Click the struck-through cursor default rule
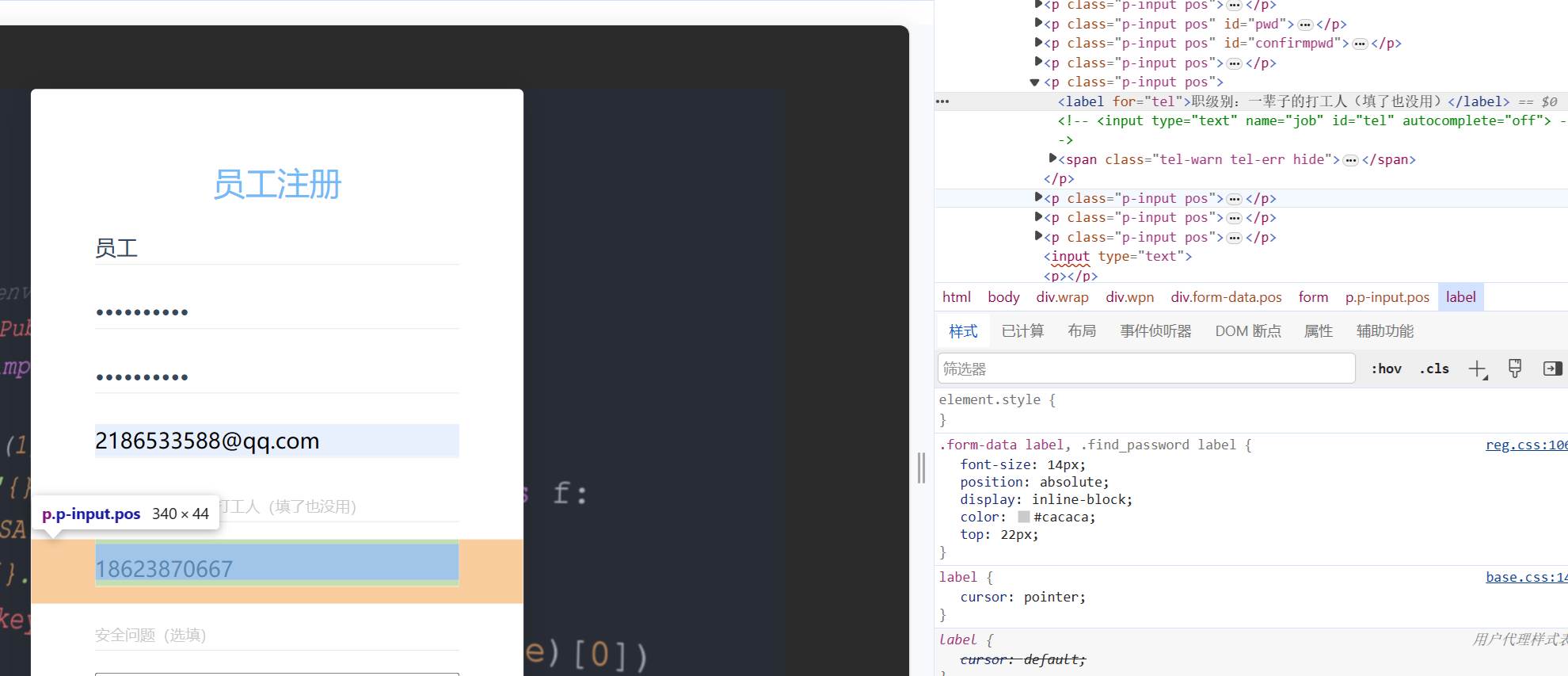The height and width of the screenshot is (676, 1568). (x=1023, y=659)
